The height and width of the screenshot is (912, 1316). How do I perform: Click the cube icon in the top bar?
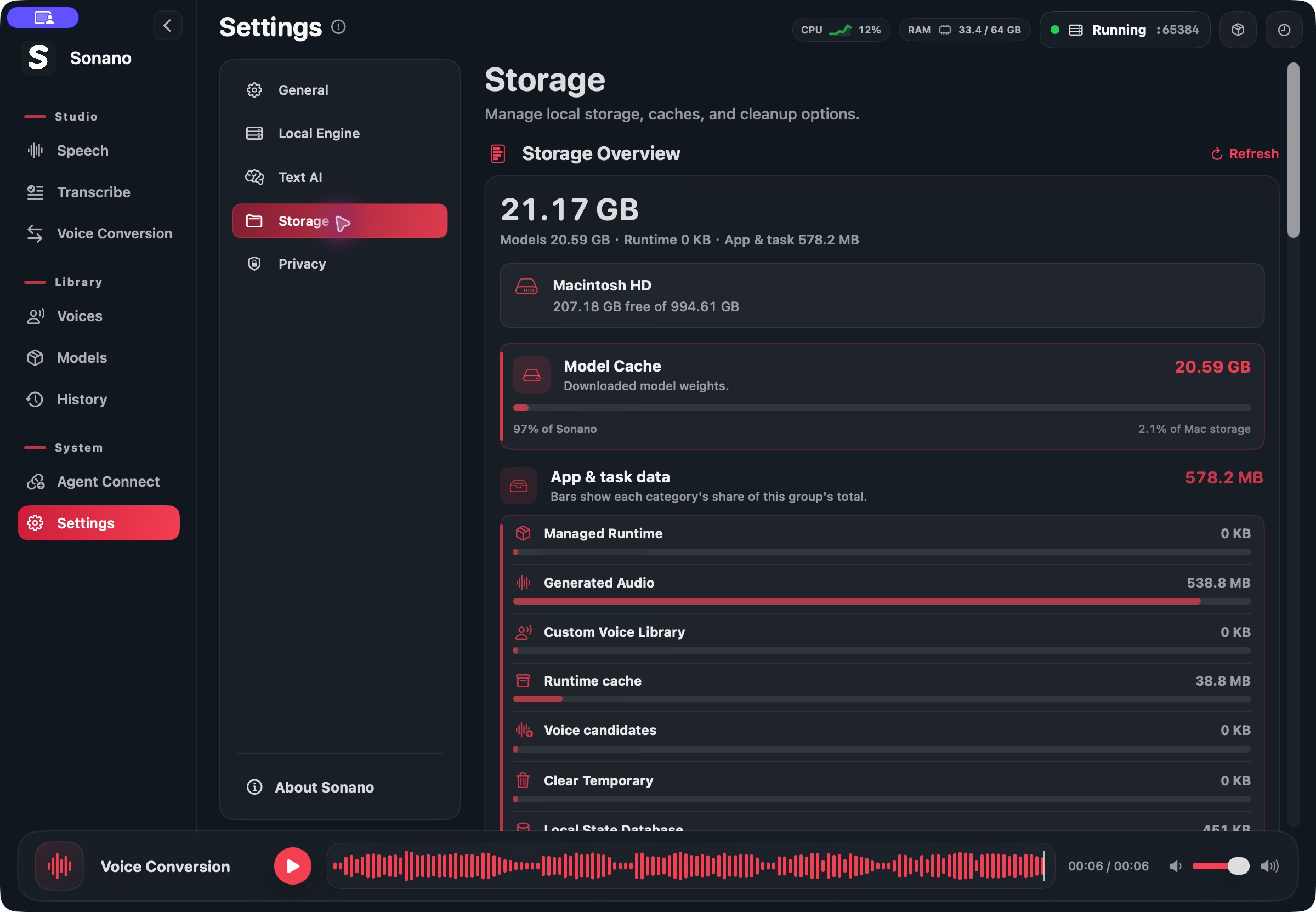[1238, 30]
